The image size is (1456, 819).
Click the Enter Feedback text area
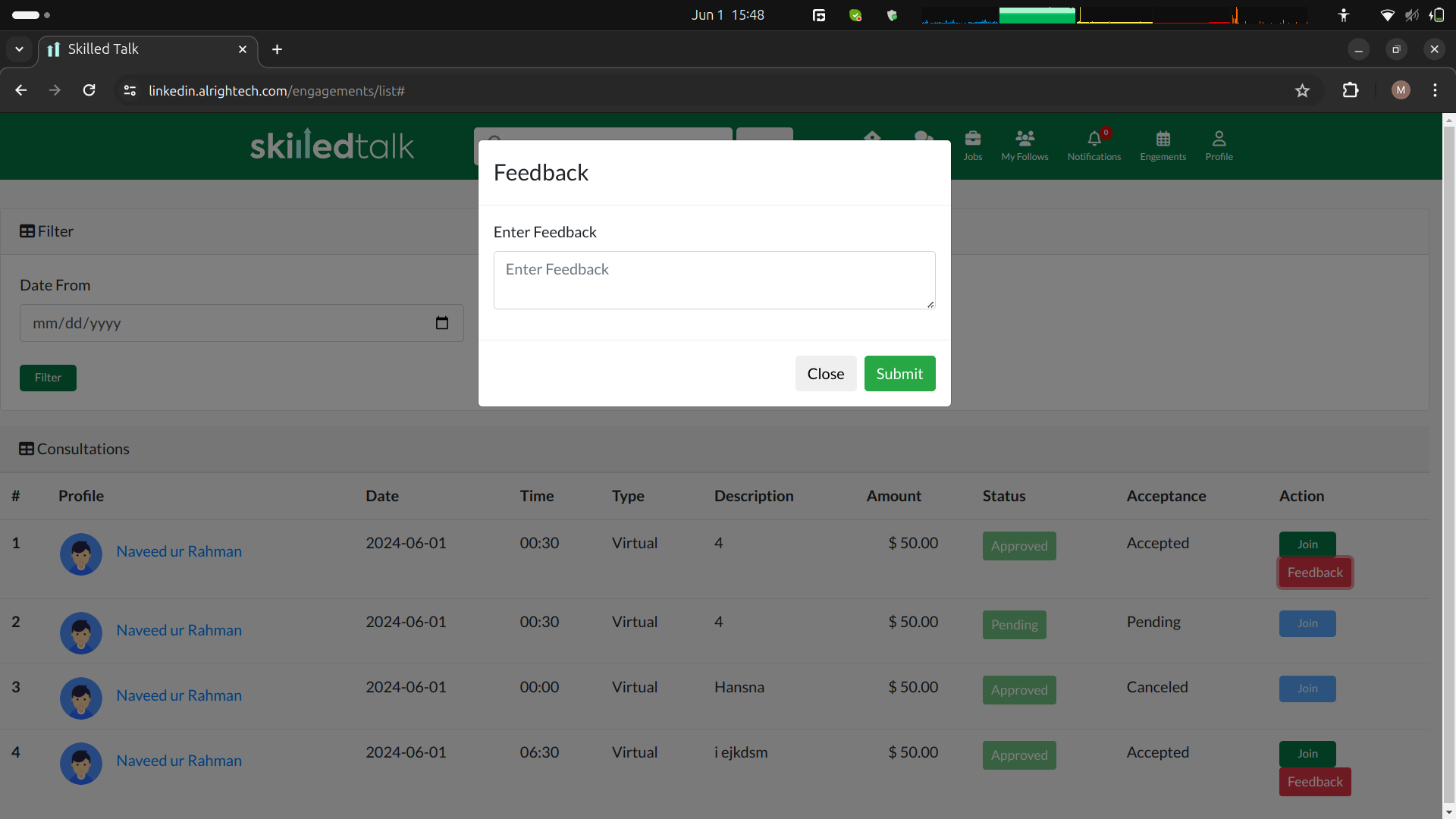pos(714,280)
